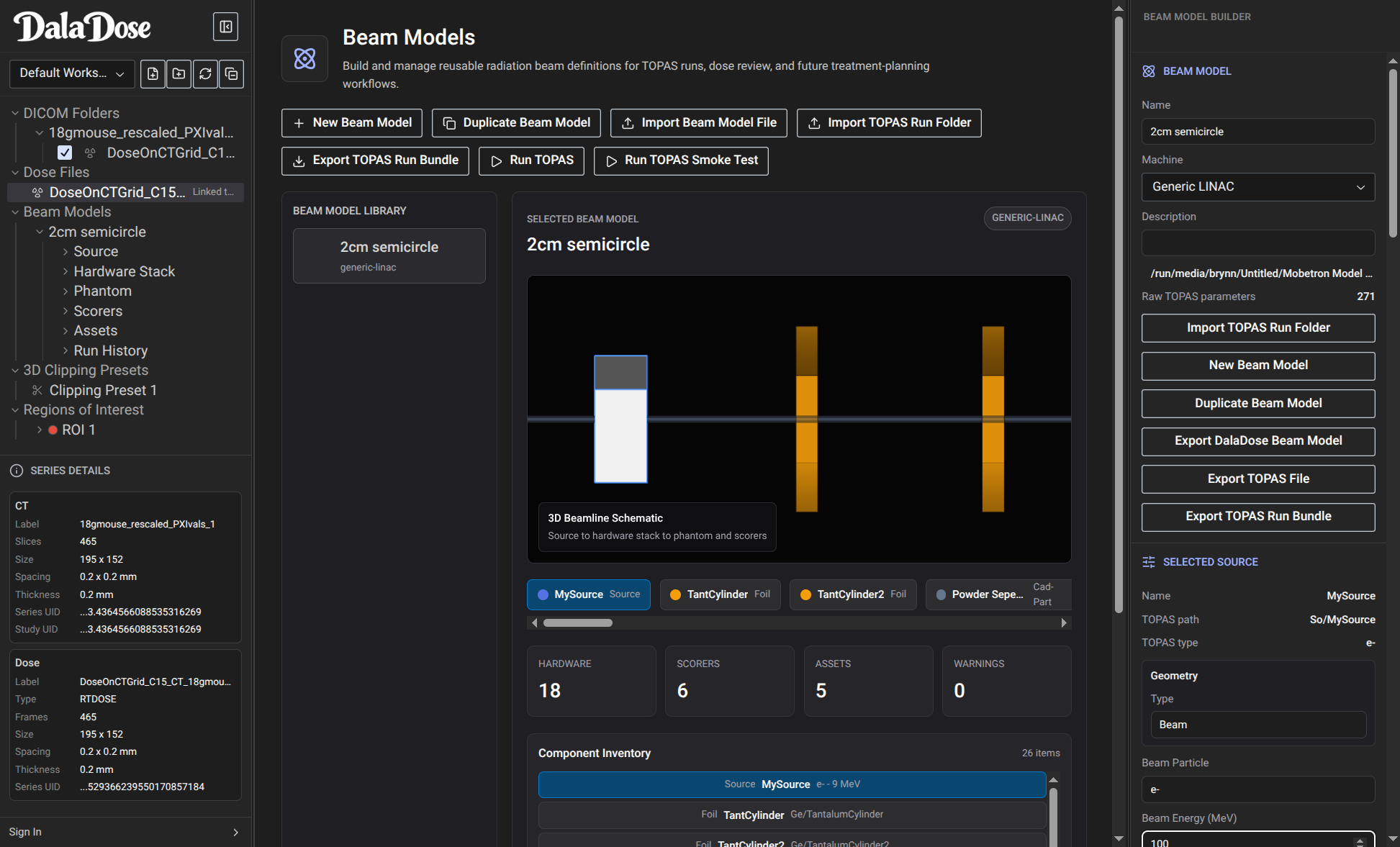This screenshot has width=1400, height=847.
Task: Click New Beam Model in the builder panel
Action: click(x=1258, y=366)
